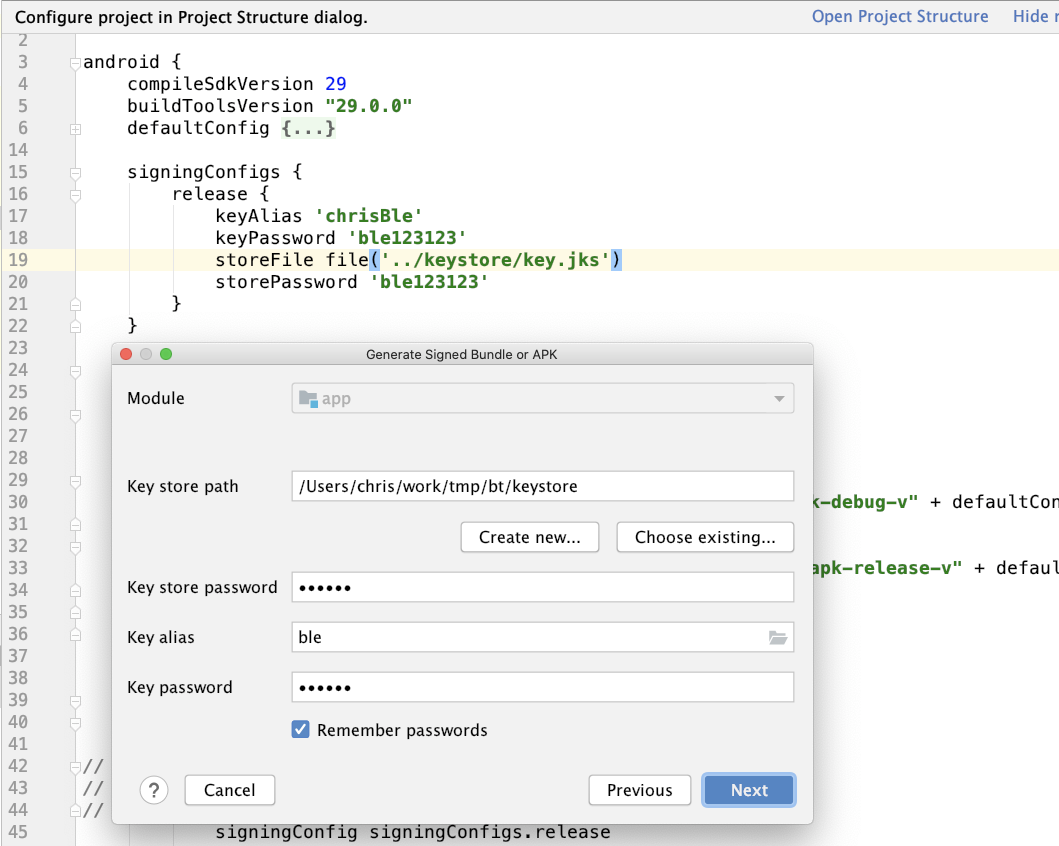Click storePassword 'ble123123' string
Viewport: 1059px width, 846px height.
click(429, 282)
